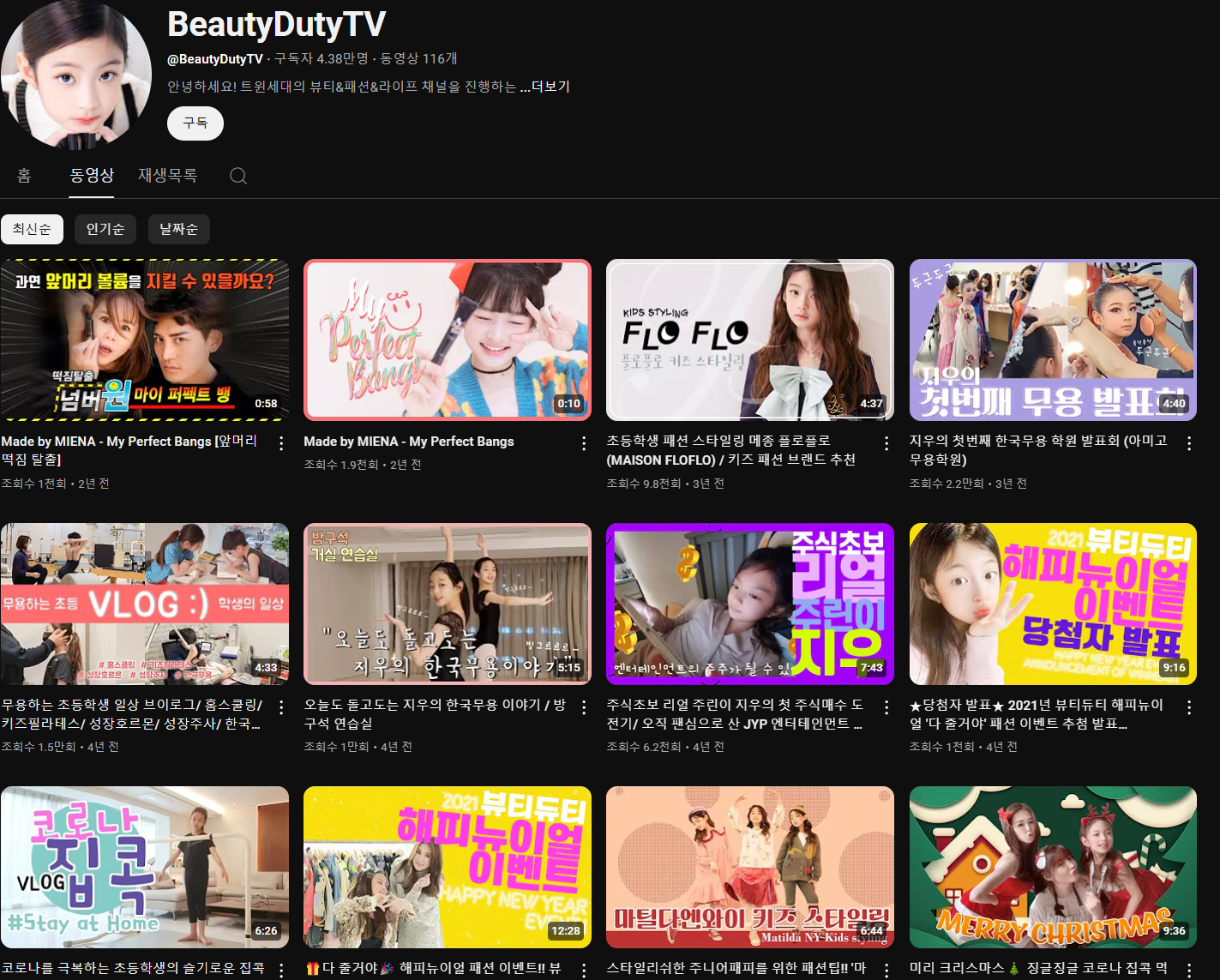Open options menu for 미리 크리스마스 video

[x=1189, y=970]
